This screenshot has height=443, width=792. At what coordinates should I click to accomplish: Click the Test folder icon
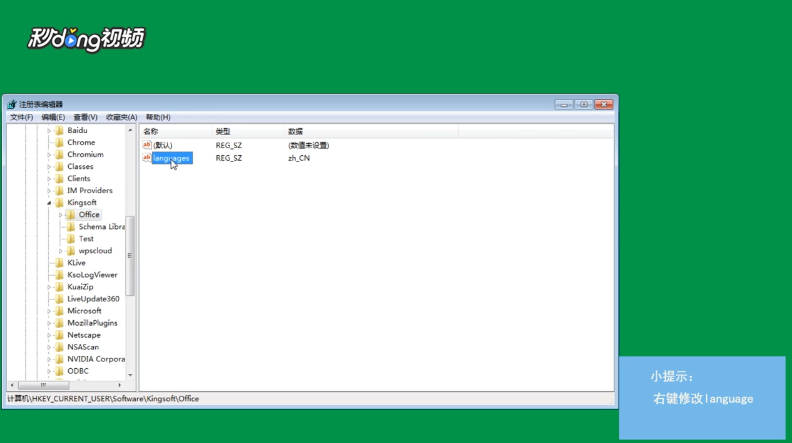71,239
